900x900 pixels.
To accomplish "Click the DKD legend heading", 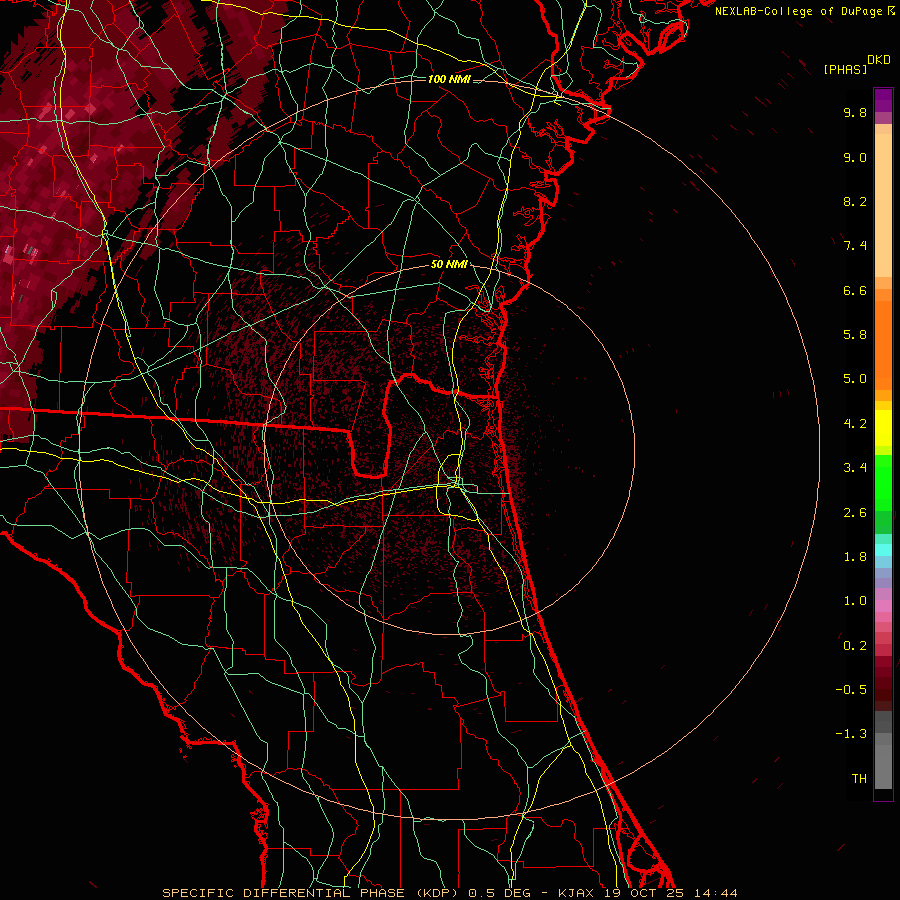I will [879, 60].
